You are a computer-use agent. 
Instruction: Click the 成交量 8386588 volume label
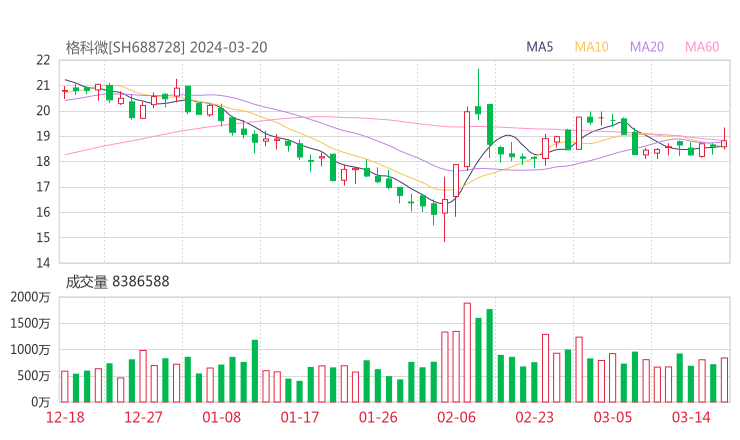pyautogui.click(x=117, y=282)
